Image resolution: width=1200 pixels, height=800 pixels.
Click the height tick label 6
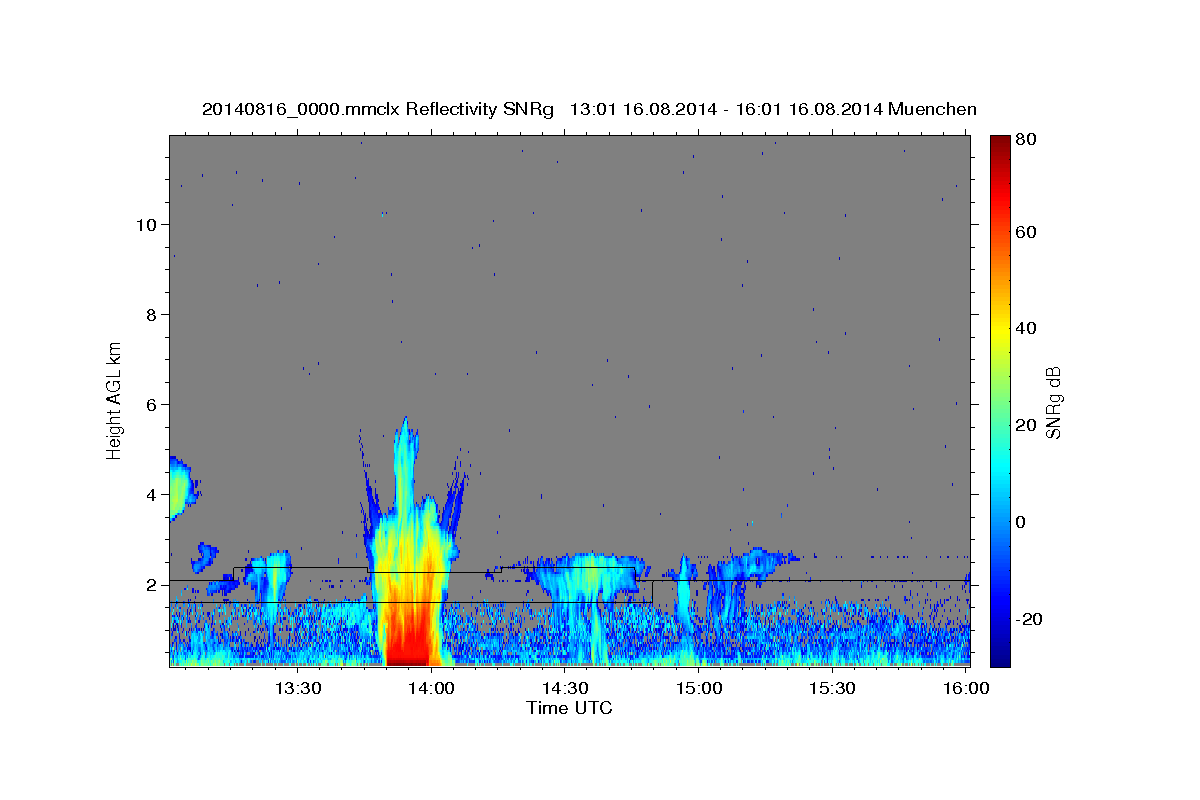point(150,404)
